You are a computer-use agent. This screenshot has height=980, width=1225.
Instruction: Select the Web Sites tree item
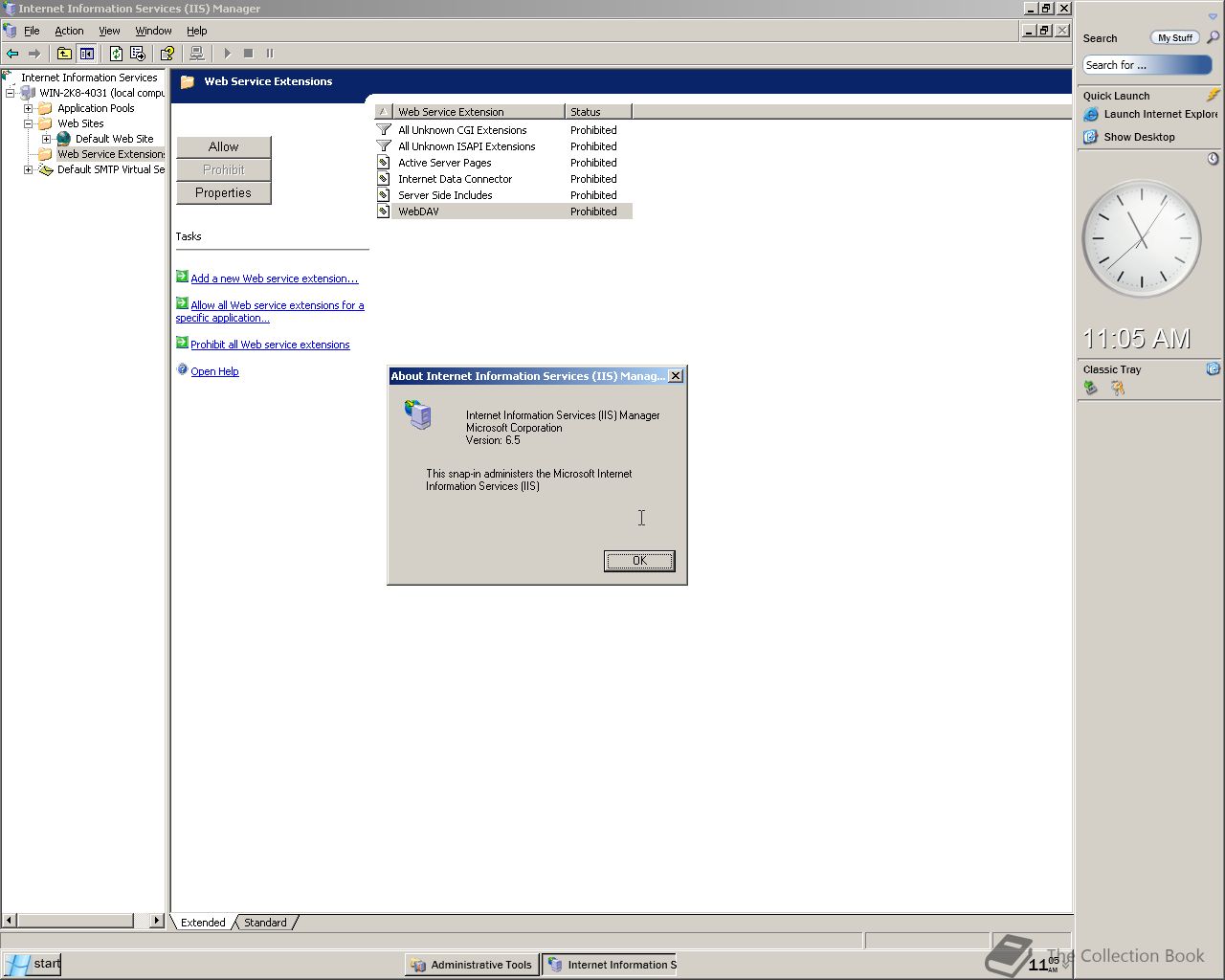[80, 123]
